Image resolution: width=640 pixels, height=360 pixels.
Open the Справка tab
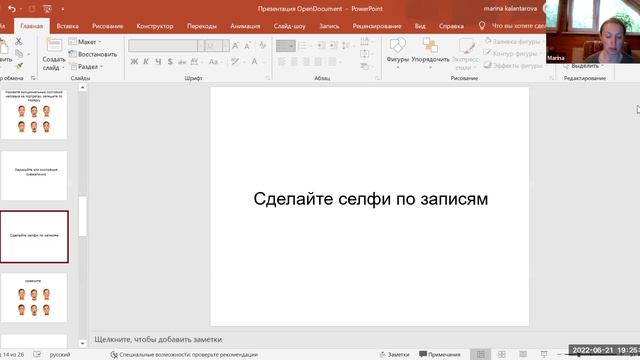(451, 26)
